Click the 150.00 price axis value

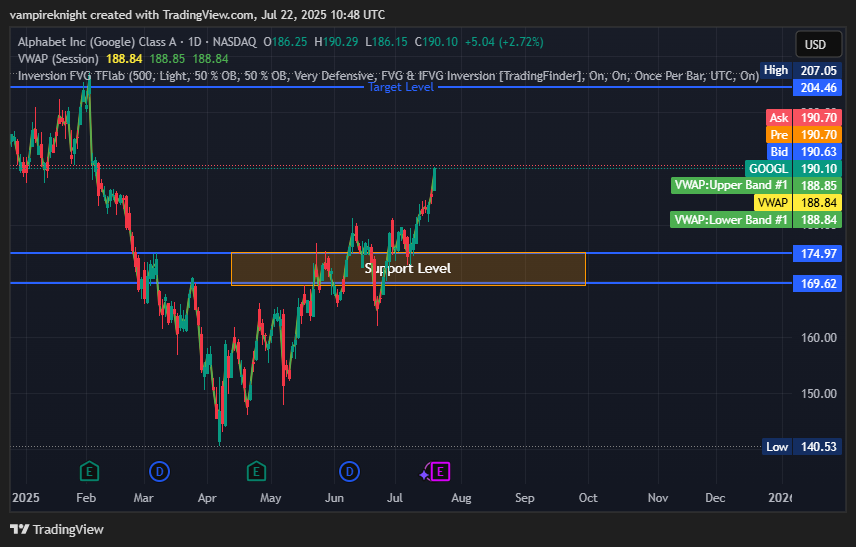(818, 394)
